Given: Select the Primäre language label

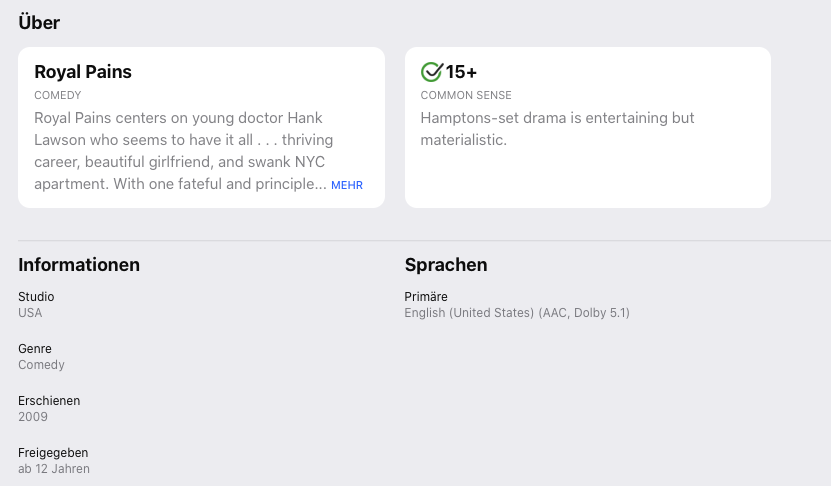Looking at the screenshot, I should (x=426, y=297).
